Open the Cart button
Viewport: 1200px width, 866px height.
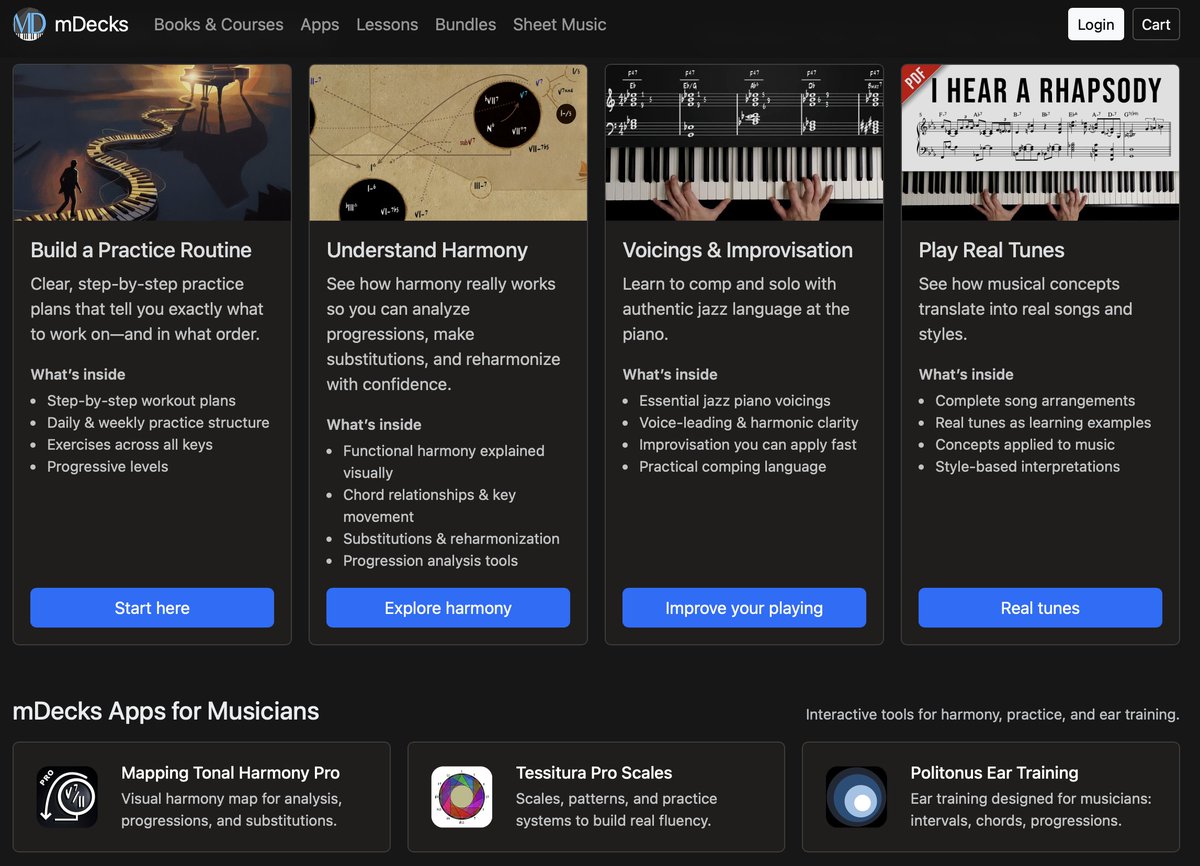(x=1156, y=24)
